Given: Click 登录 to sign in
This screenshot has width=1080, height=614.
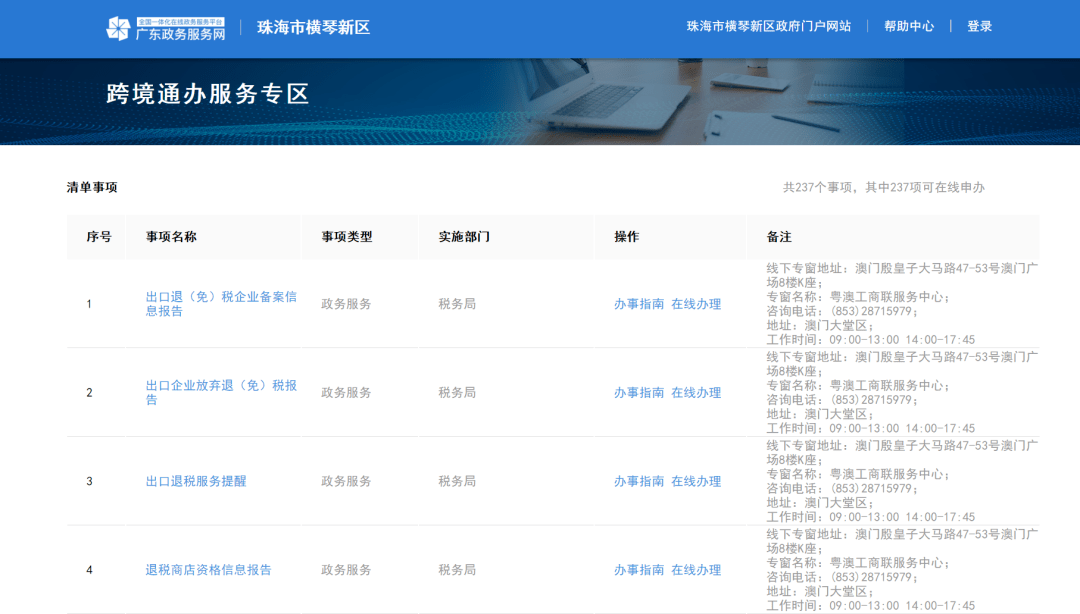Looking at the screenshot, I should pos(979,26).
